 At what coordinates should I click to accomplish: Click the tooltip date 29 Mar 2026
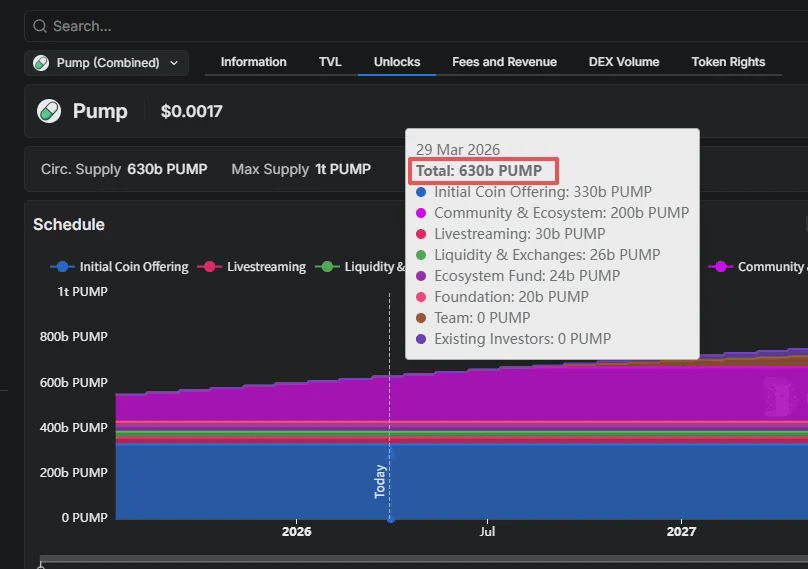tap(458, 149)
